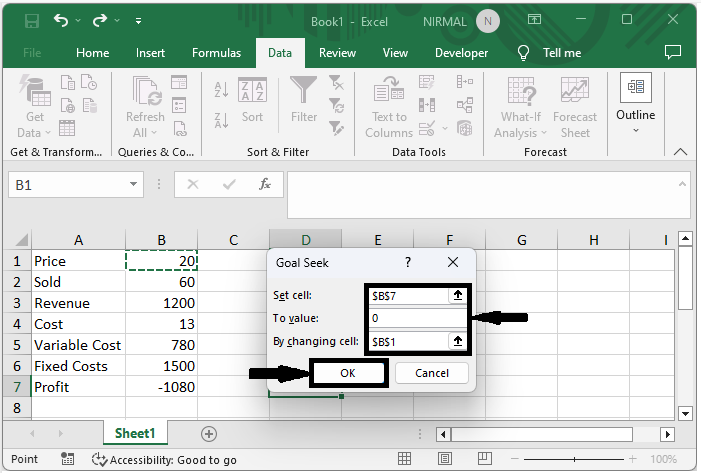Collapse the ribbon with the chevron
Viewport: 701px width, 473px height.
680,152
